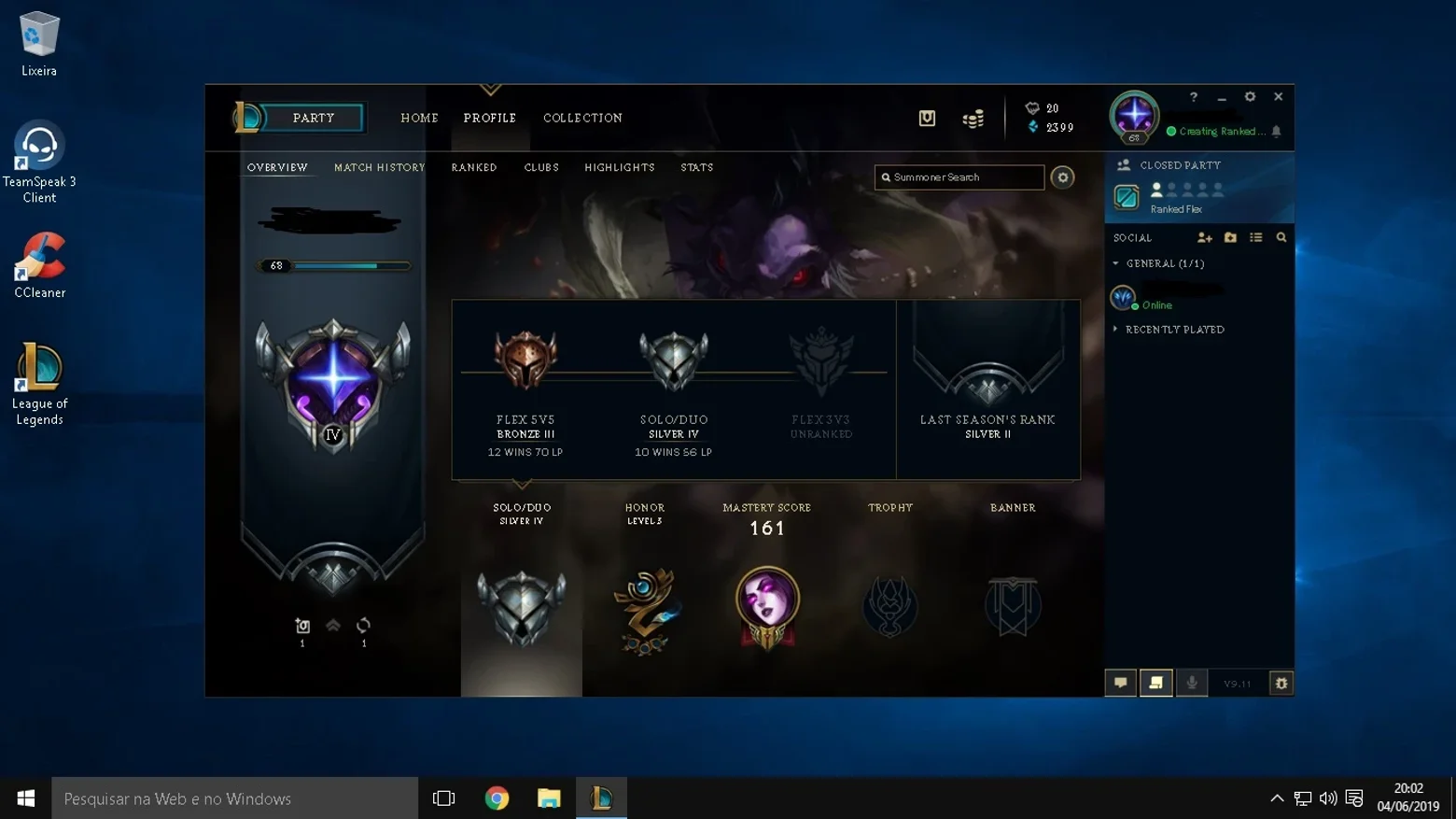Switch to the Home tab

pos(419,119)
